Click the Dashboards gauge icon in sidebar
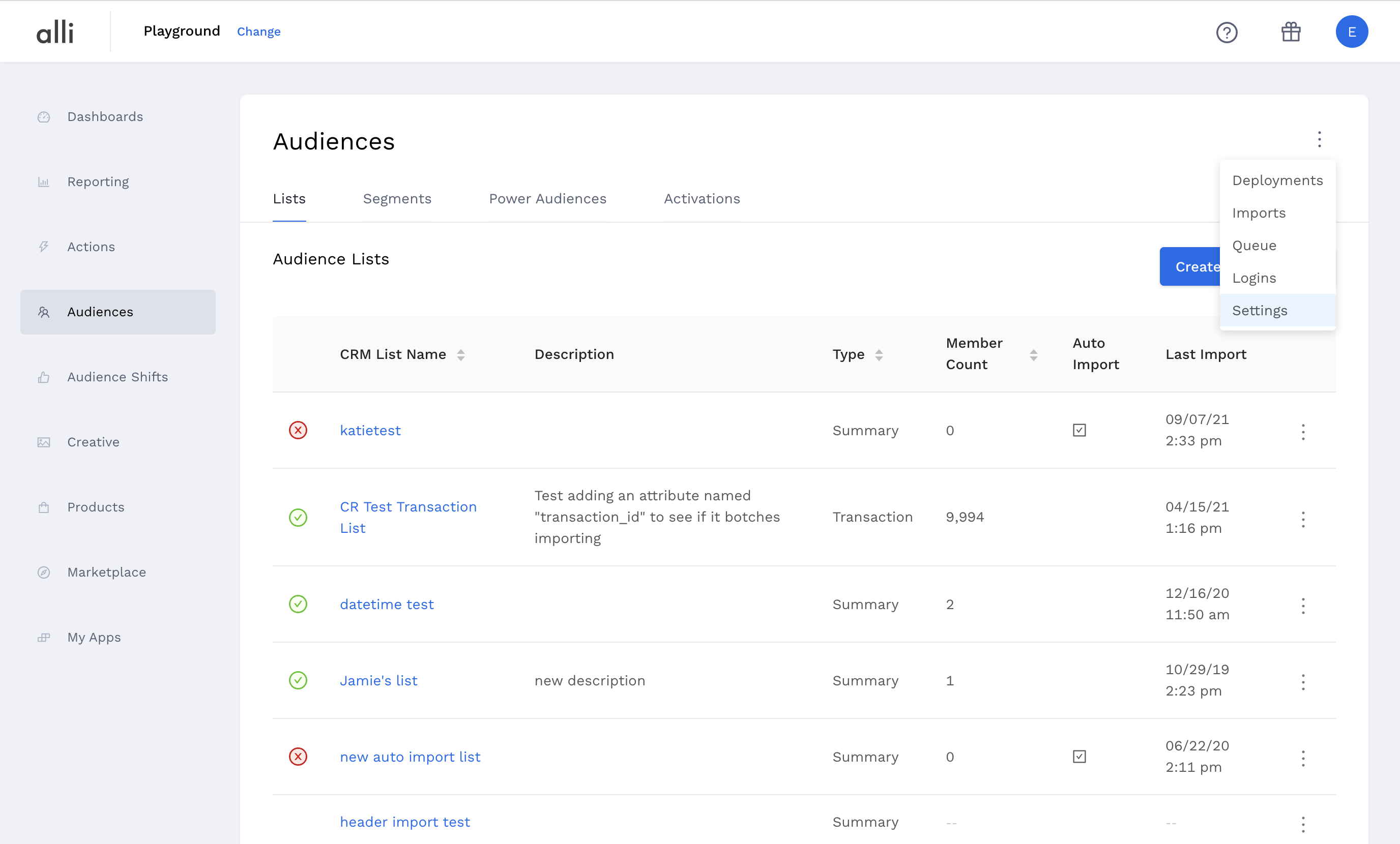The height and width of the screenshot is (844, 1400). [44, 117]
